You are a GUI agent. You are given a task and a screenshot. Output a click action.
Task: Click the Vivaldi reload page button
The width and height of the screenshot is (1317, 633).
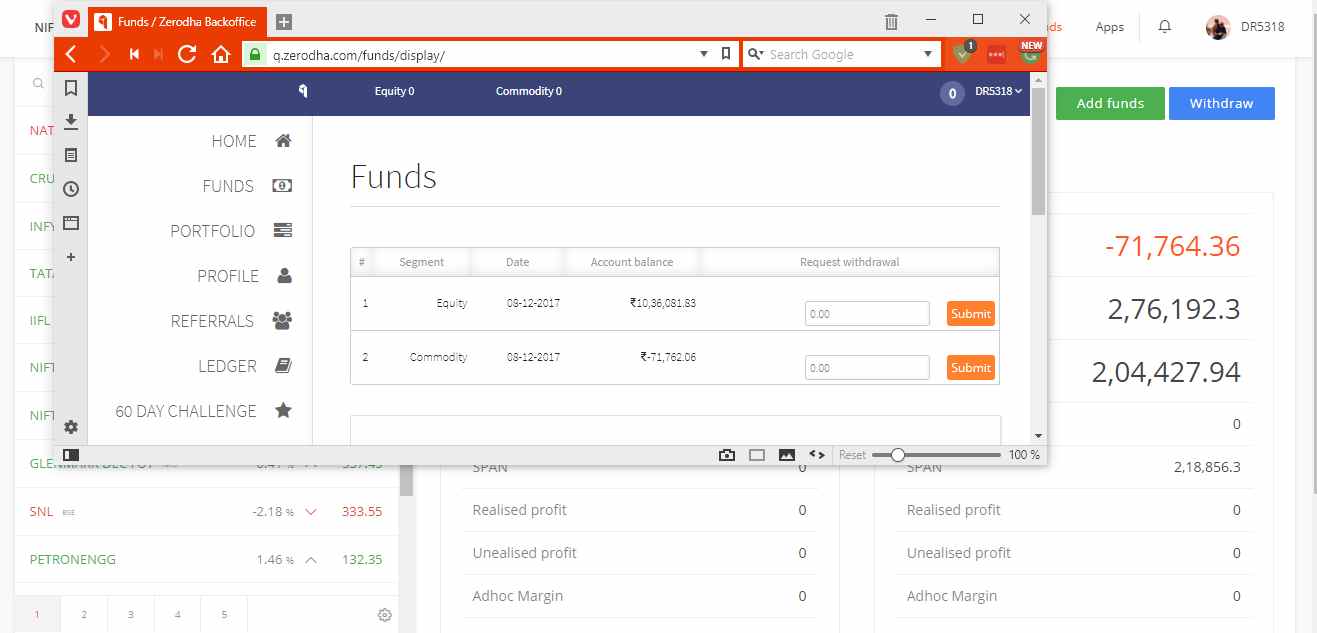click(x=186, y=54)
